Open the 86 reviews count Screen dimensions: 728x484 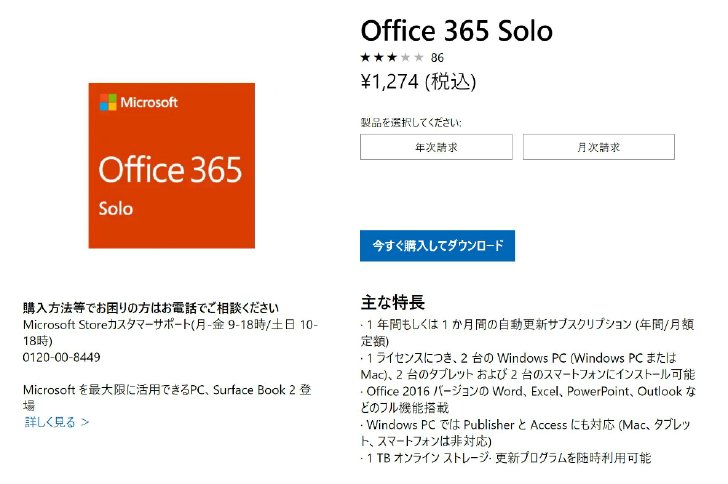437,58
